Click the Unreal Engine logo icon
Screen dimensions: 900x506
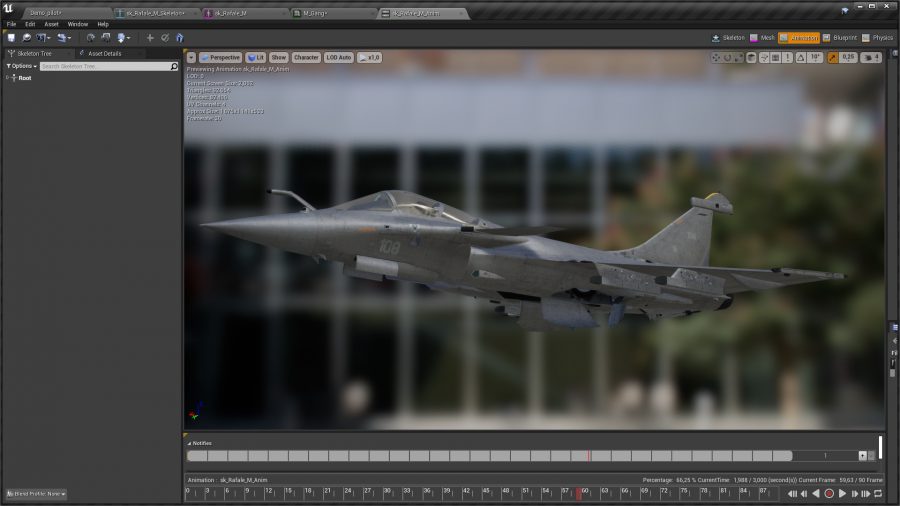pos(8,8)
